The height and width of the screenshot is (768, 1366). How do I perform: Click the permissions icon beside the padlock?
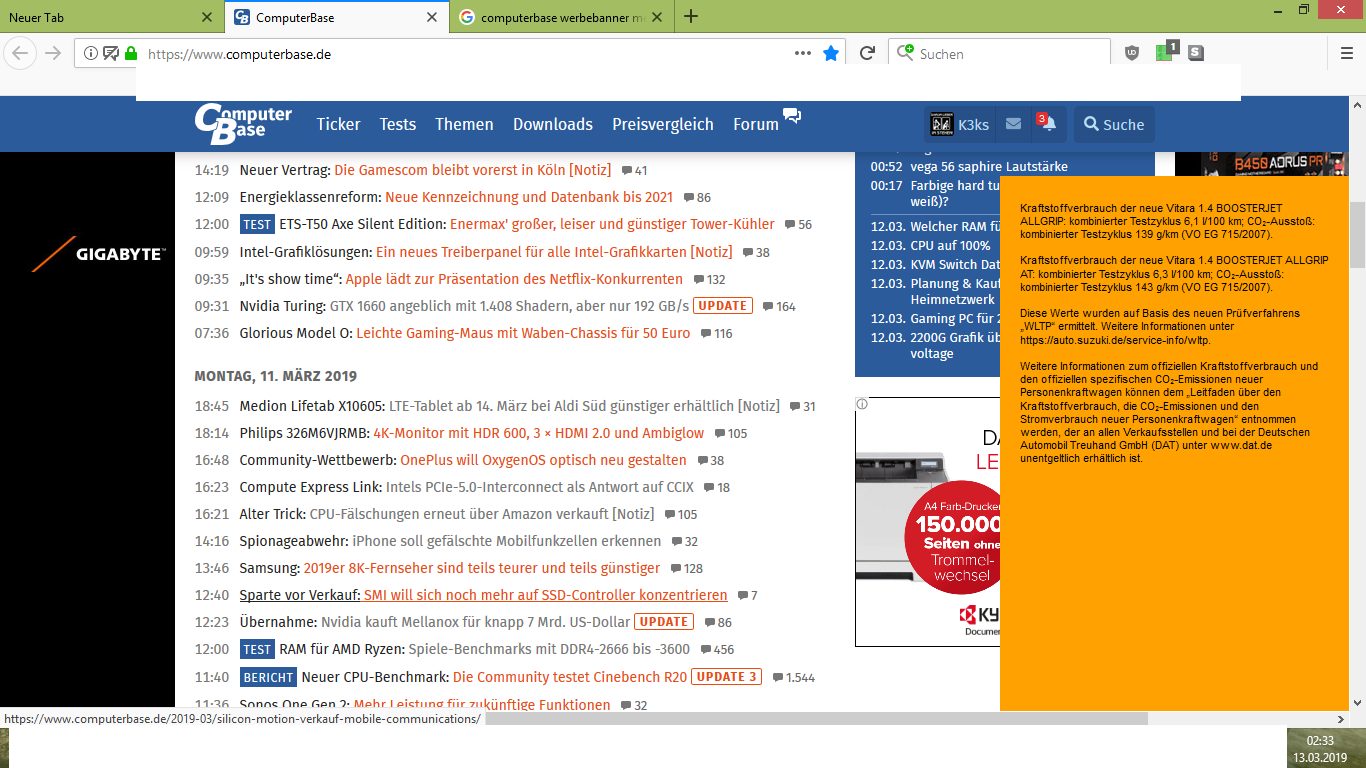[x=111, y=53]
